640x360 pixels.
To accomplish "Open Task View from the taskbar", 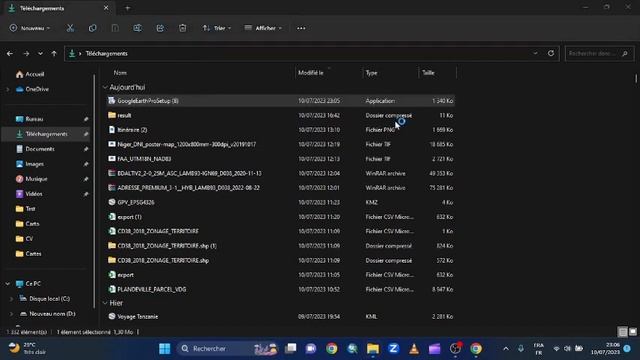I will 291,349.
